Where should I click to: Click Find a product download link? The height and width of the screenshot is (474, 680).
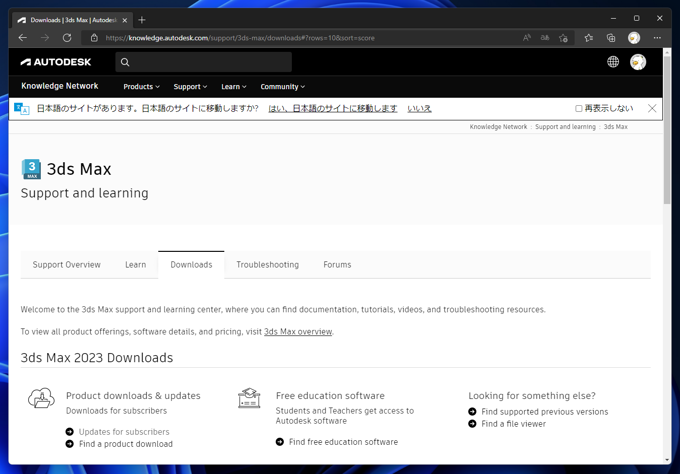pyautogui.click(x=126, y=444)
